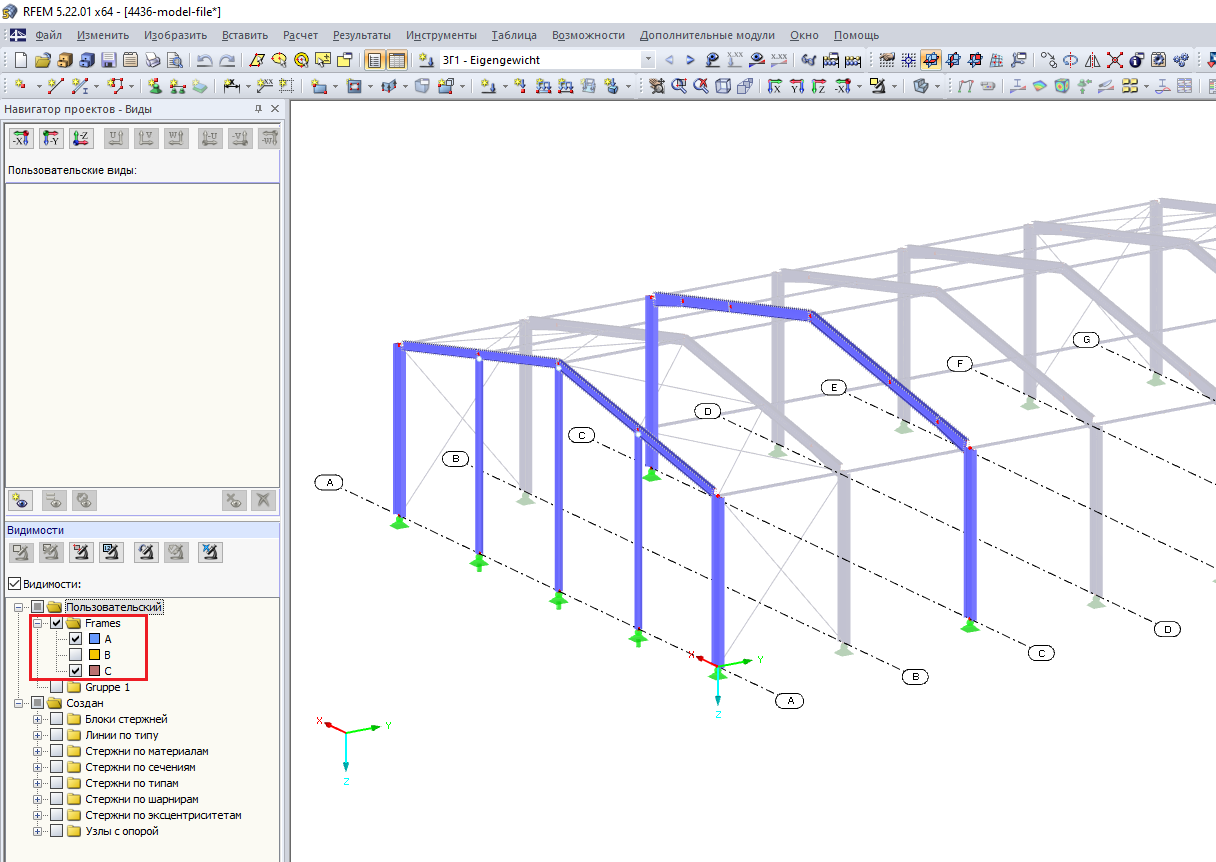Collapse the Пользовательский tree node

point(19,607)
